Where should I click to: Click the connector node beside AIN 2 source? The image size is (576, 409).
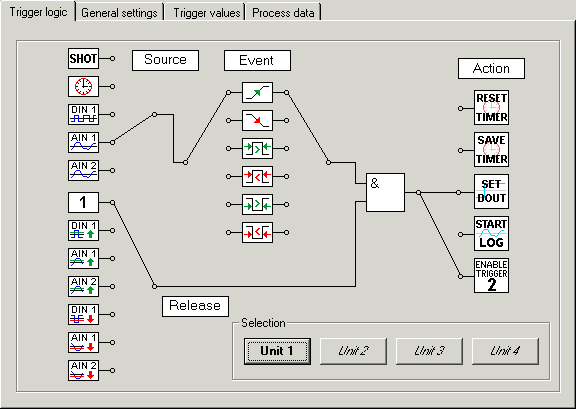(x=112, y=170)
